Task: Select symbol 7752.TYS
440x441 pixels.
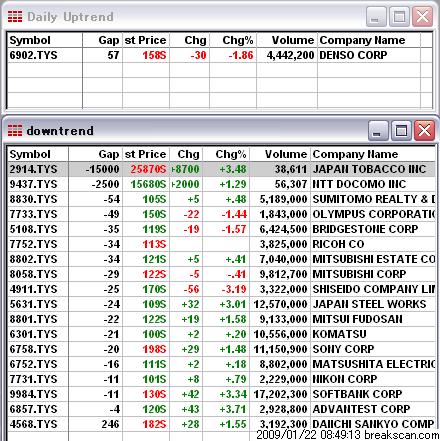Action: [x=33, y=244]
